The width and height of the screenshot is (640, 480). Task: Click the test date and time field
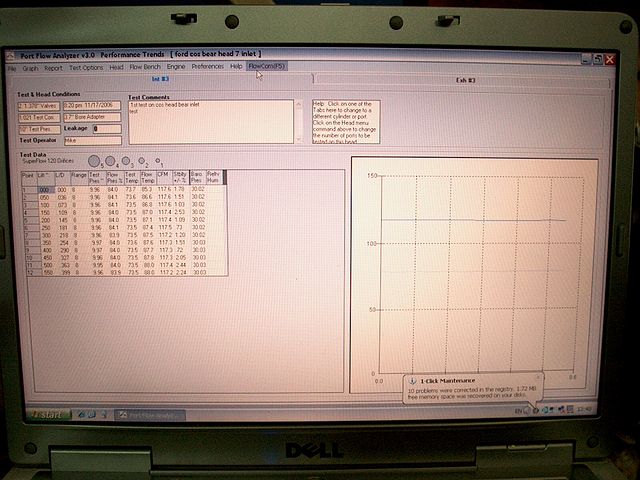(x=92, y=106)
